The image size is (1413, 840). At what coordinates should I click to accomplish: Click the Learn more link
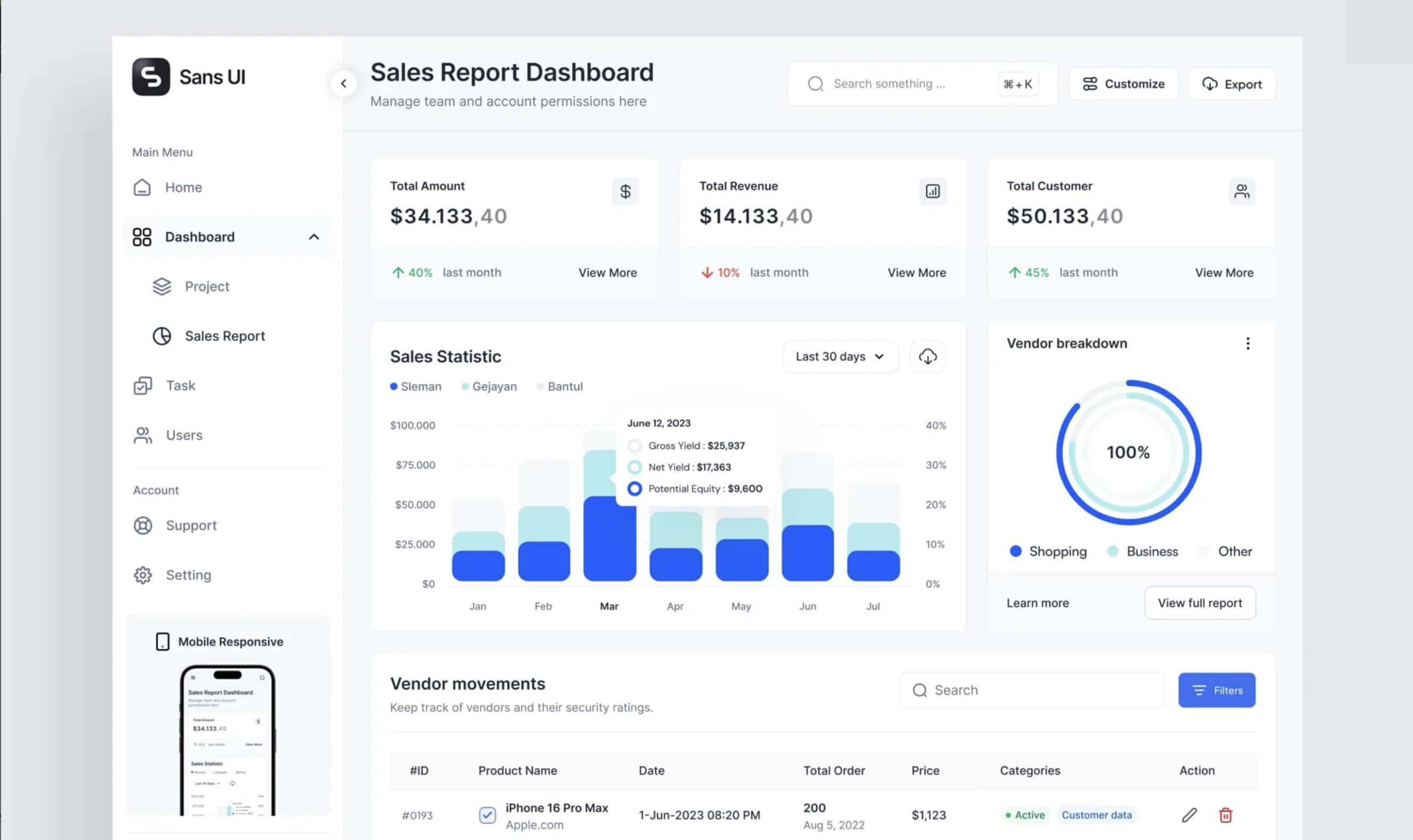click(1037, 603)
